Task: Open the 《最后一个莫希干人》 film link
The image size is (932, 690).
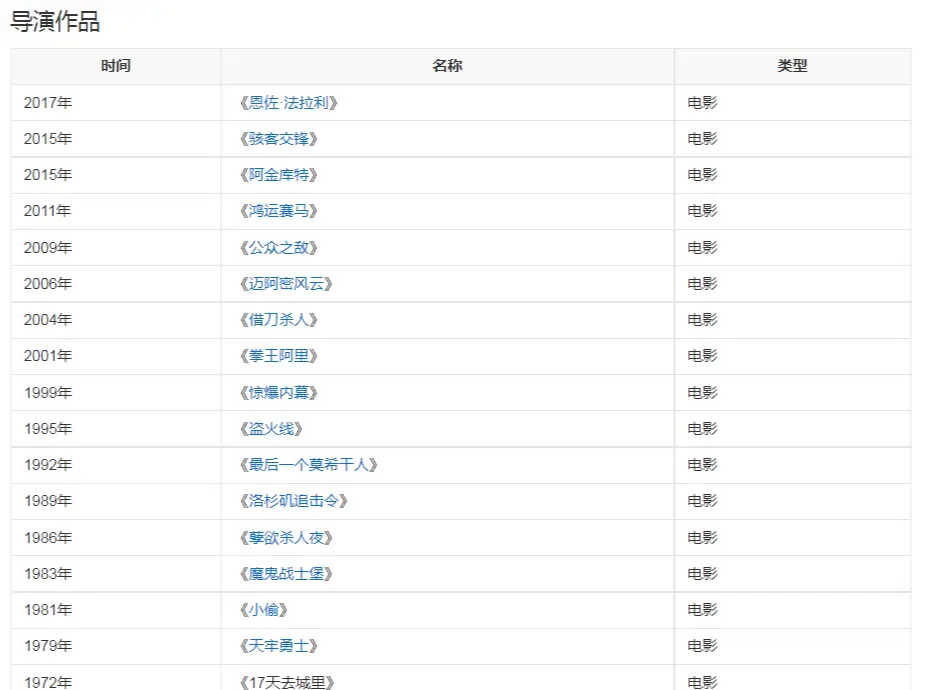Action: pyautogui.click(x=308, y=465)
